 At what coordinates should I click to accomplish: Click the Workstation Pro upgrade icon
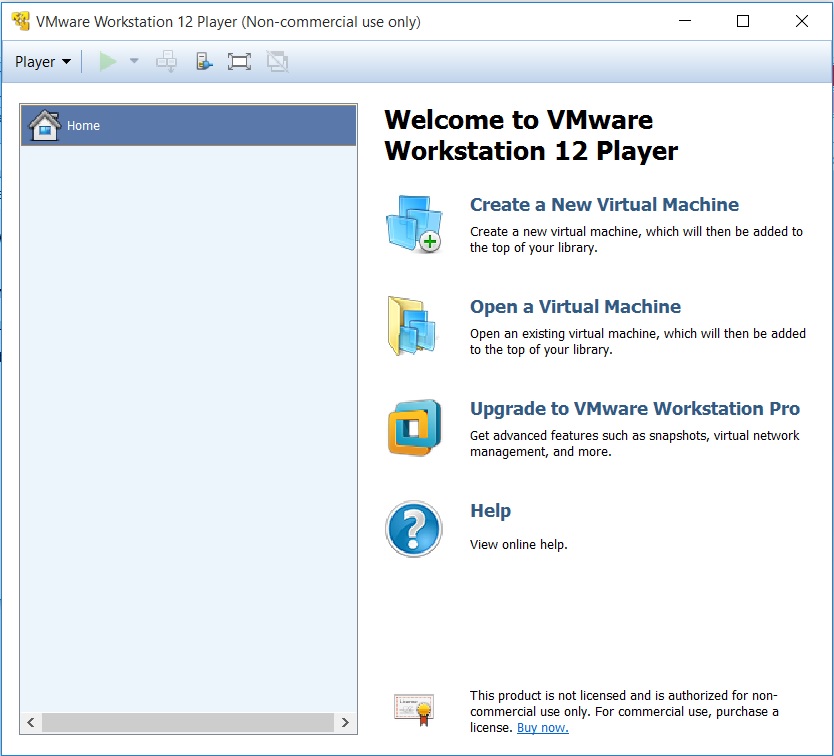click(x=414, y=428)
